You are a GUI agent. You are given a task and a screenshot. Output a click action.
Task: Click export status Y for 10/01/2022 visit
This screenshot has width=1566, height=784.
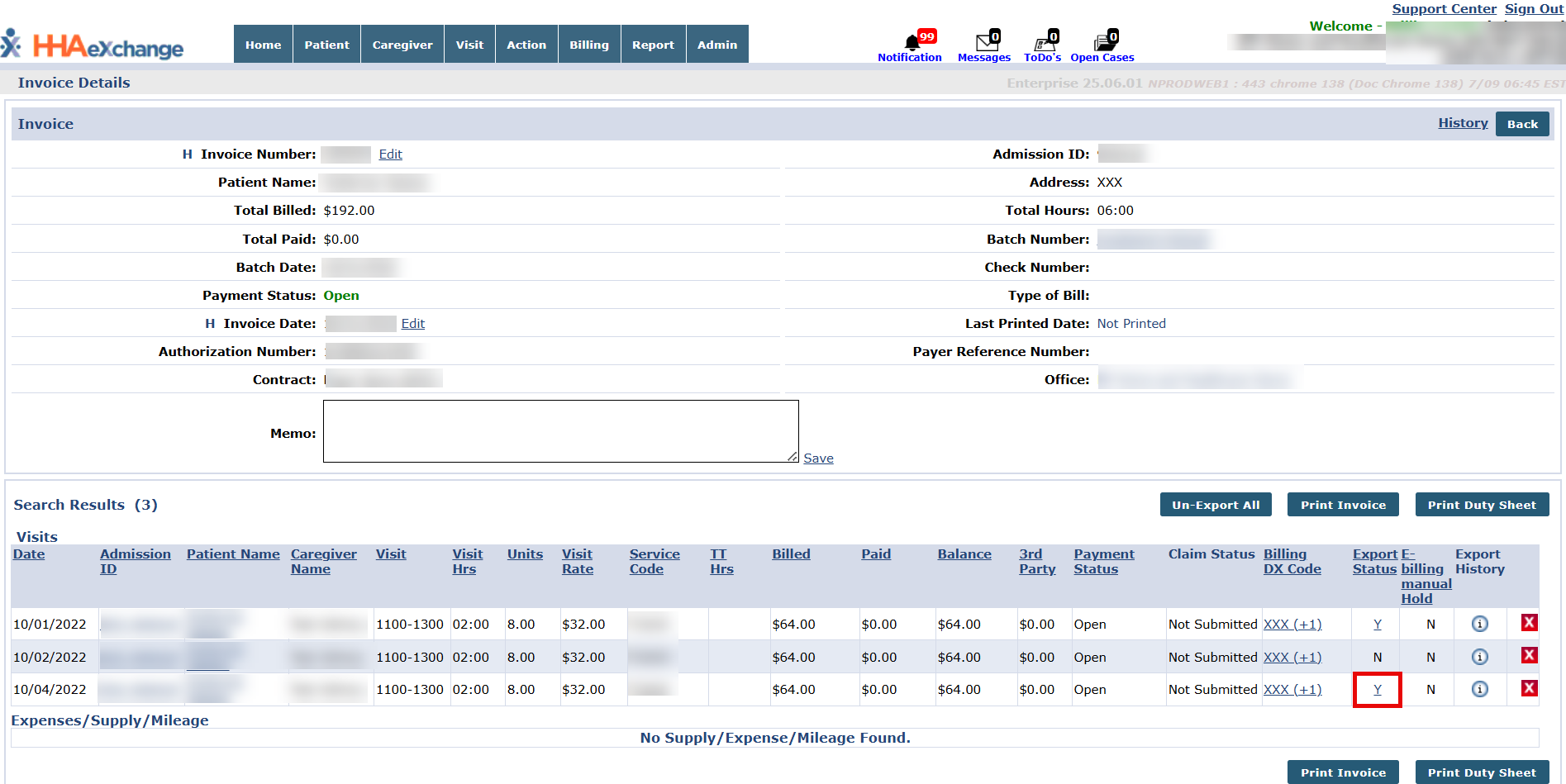pyautogui.click(x=1378, y=625)
